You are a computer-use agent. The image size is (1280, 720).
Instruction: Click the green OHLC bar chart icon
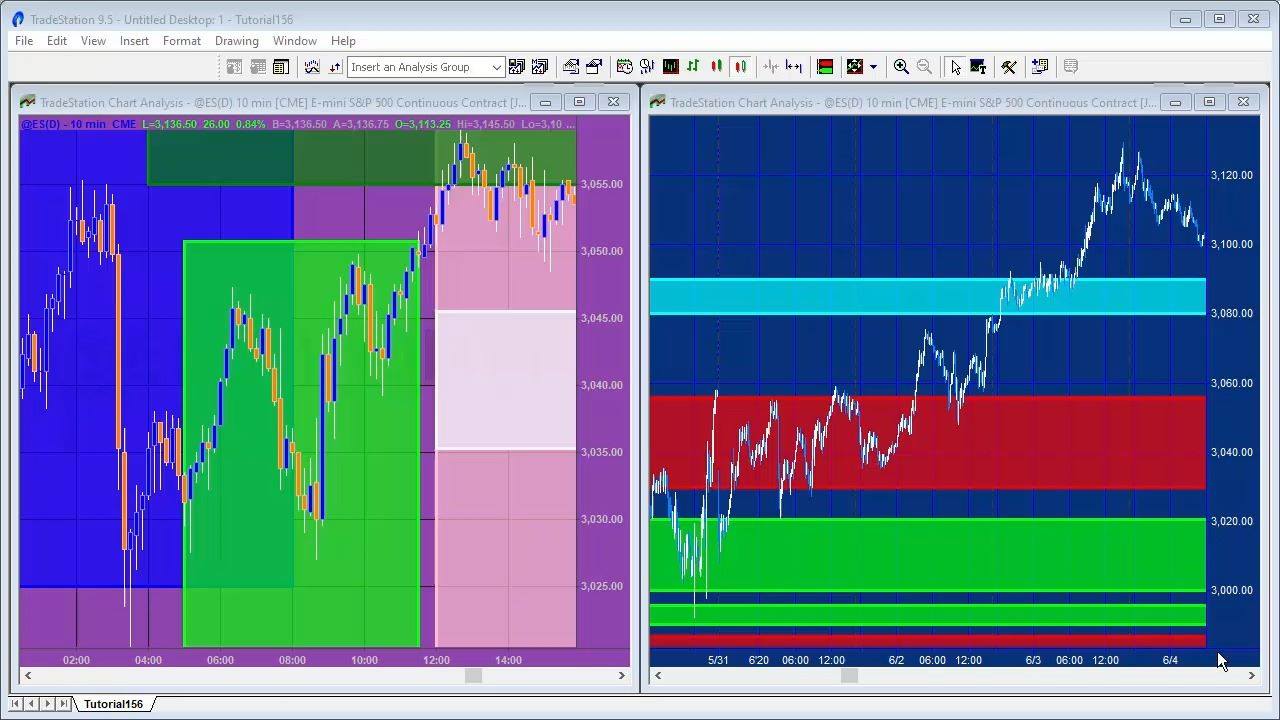pyautogui.click(x=693, y=67)
